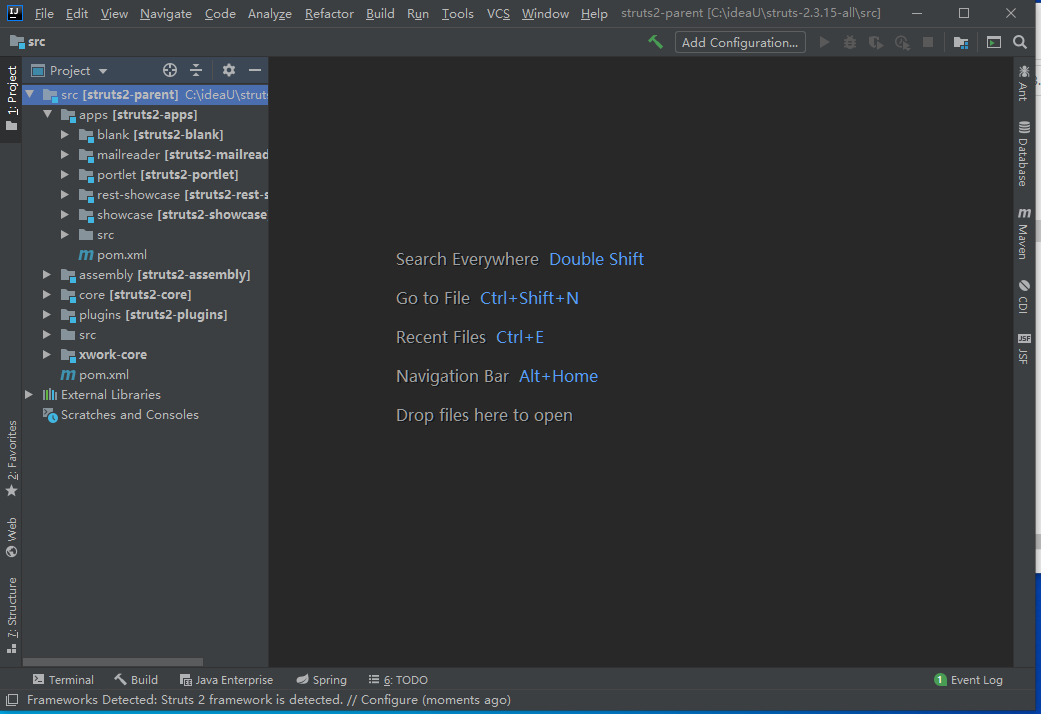Click the Run with Coverage icon
1041x714 pixels.
(x=876, y=42)
